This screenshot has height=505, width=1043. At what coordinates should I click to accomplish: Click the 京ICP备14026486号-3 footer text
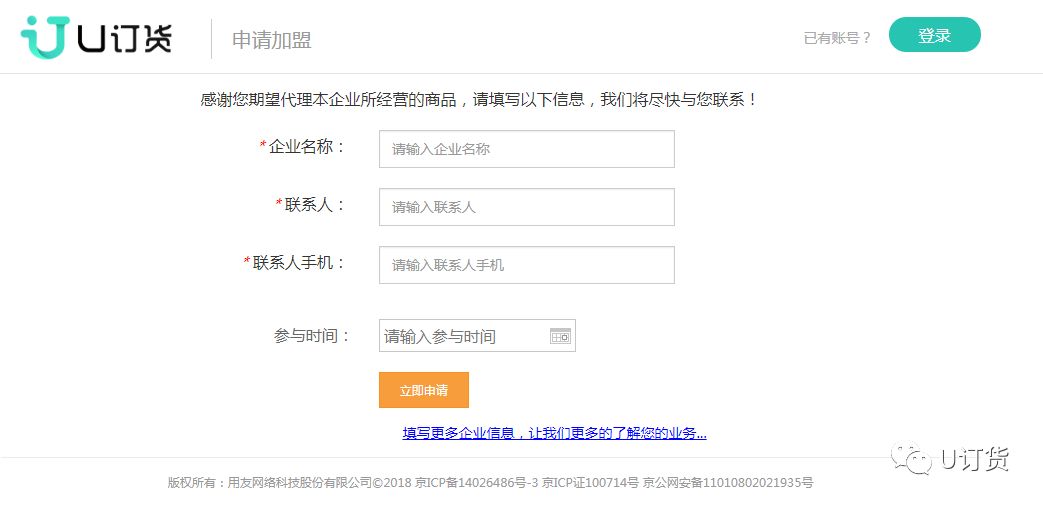(476, 482)
